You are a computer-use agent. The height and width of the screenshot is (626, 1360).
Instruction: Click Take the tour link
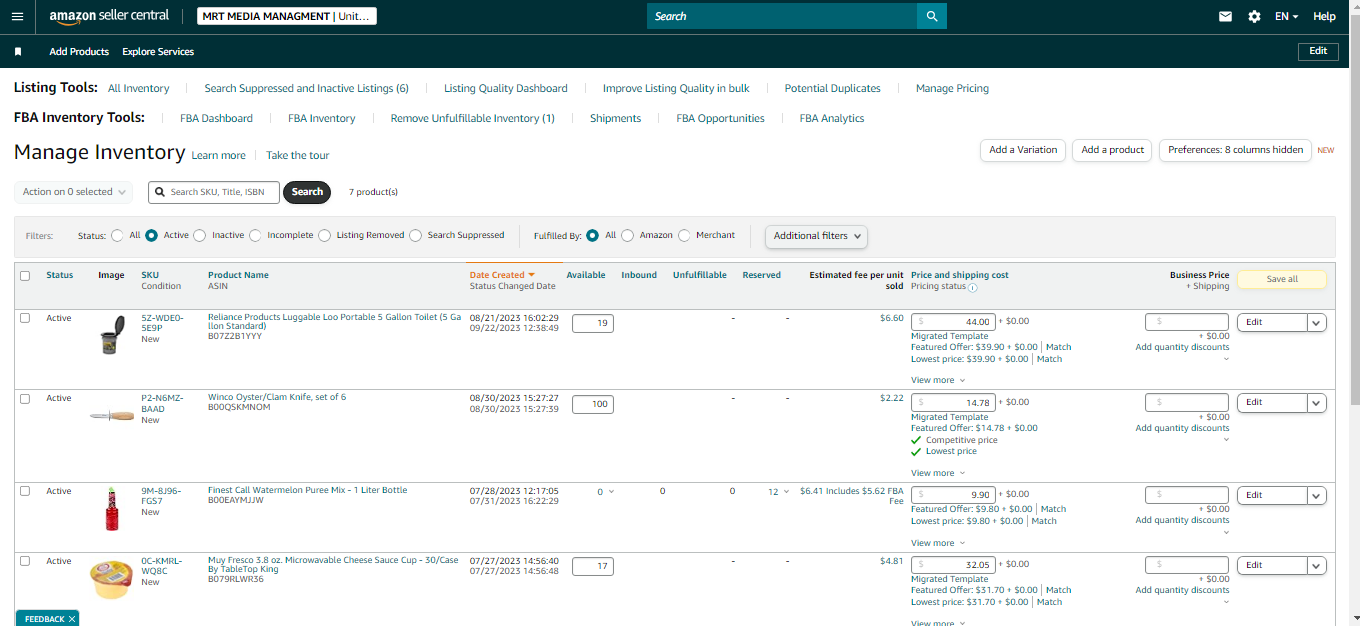click(298, 156)
